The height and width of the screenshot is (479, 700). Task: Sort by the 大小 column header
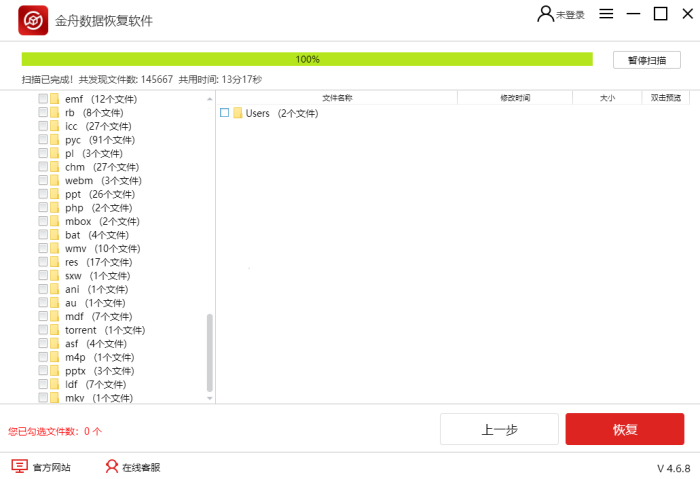(x=607, y=98)
